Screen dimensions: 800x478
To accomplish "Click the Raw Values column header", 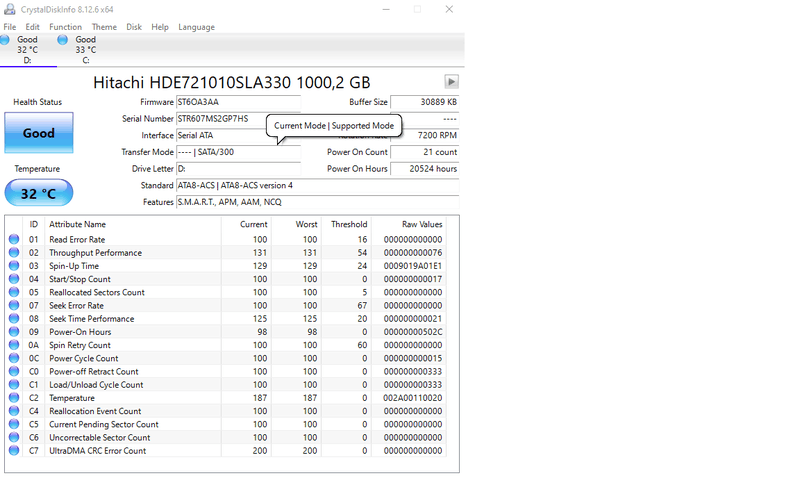I will [422, 225].
